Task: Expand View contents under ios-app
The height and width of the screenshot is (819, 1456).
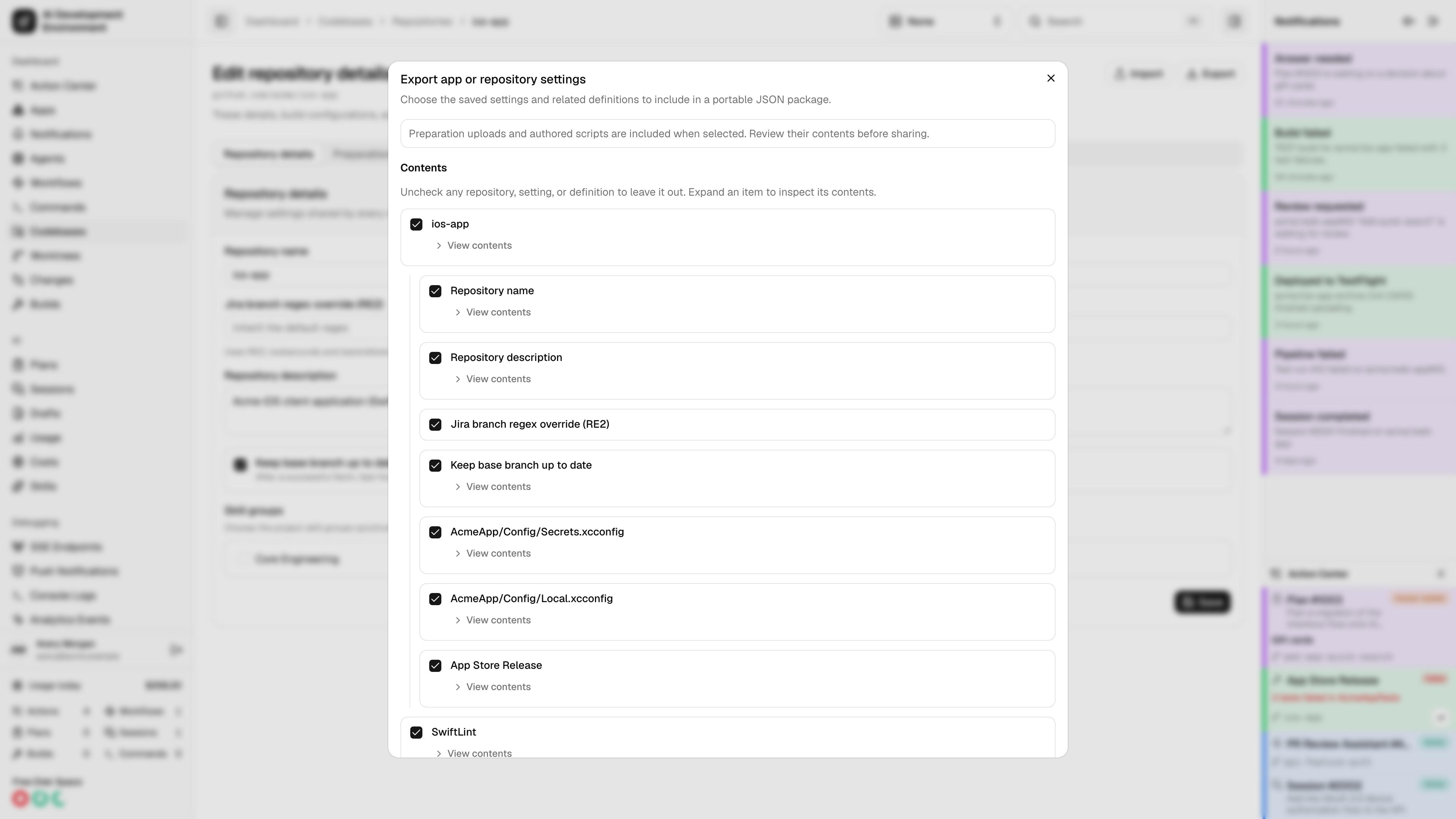Action: (474, 245)
